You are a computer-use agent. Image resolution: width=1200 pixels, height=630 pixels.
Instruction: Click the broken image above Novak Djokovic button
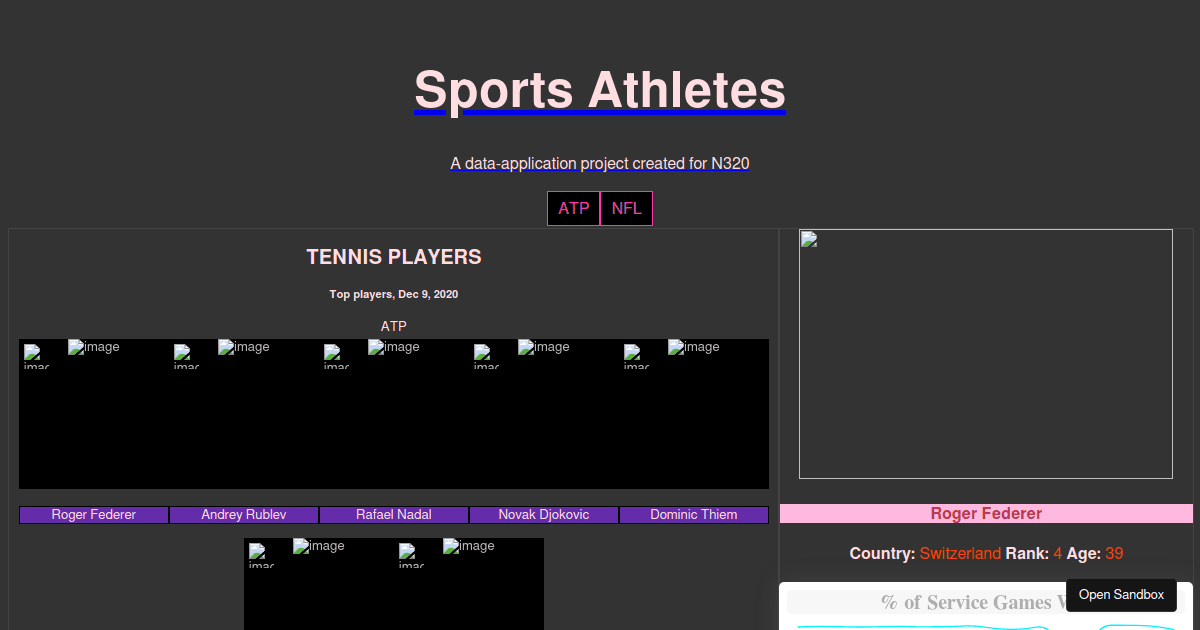544,413
